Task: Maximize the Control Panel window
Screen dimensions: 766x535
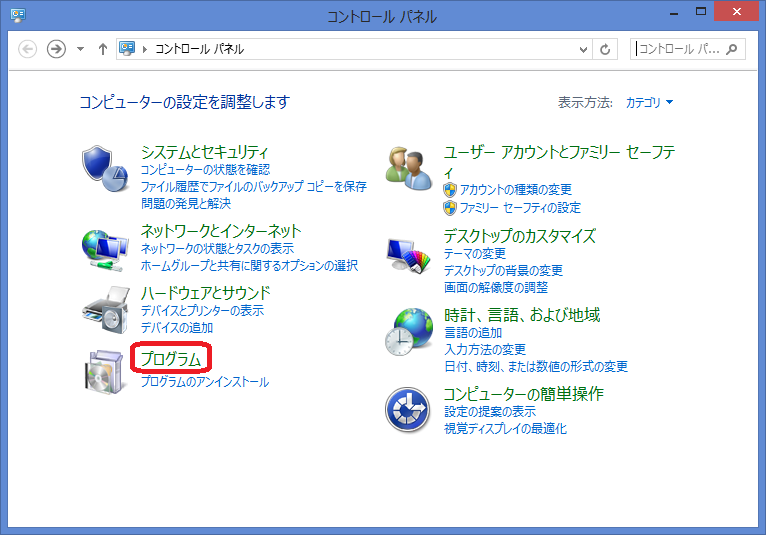Action: [701, 12]
